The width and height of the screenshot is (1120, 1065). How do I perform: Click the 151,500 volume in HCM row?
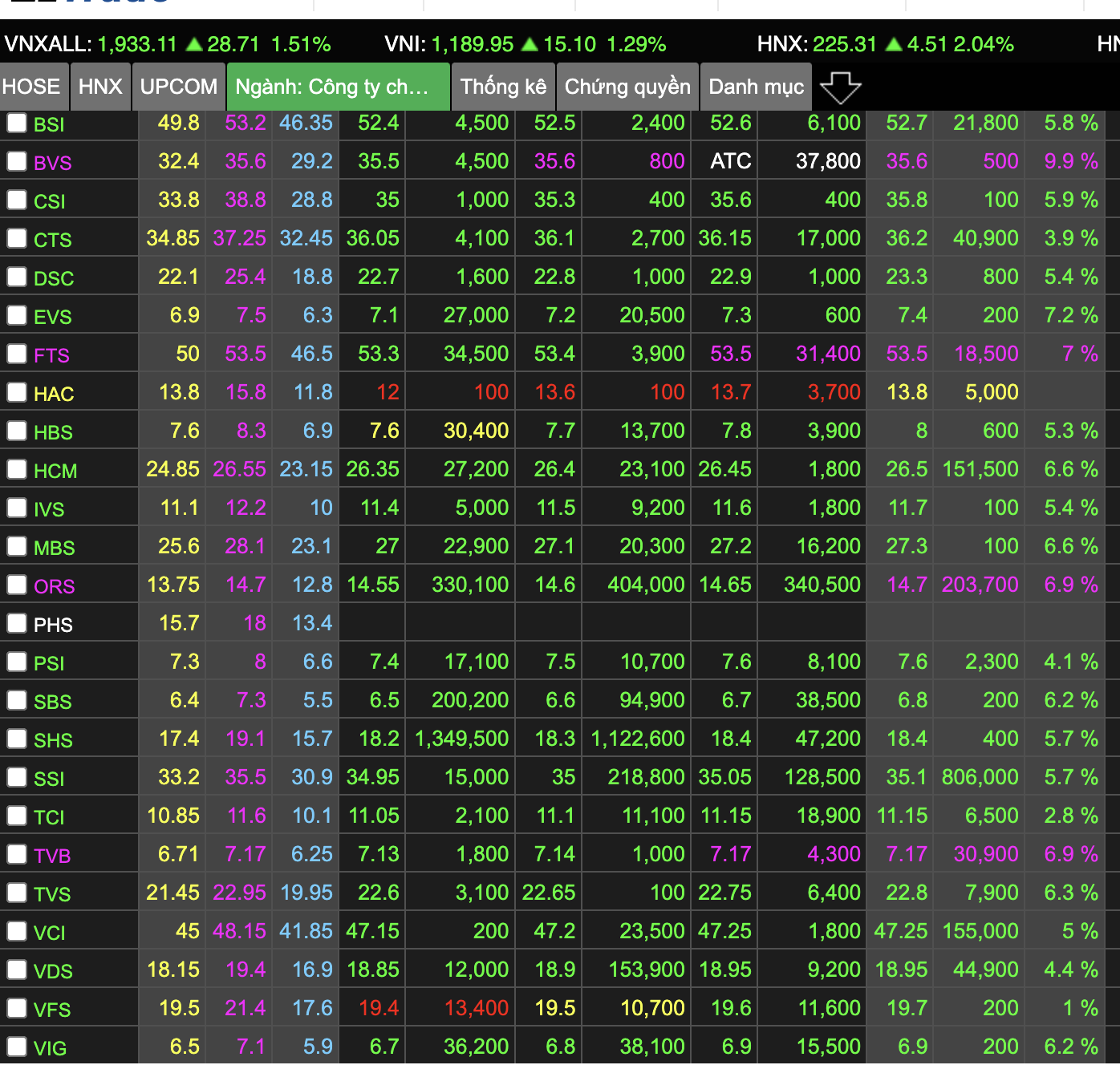click(980, 469)
